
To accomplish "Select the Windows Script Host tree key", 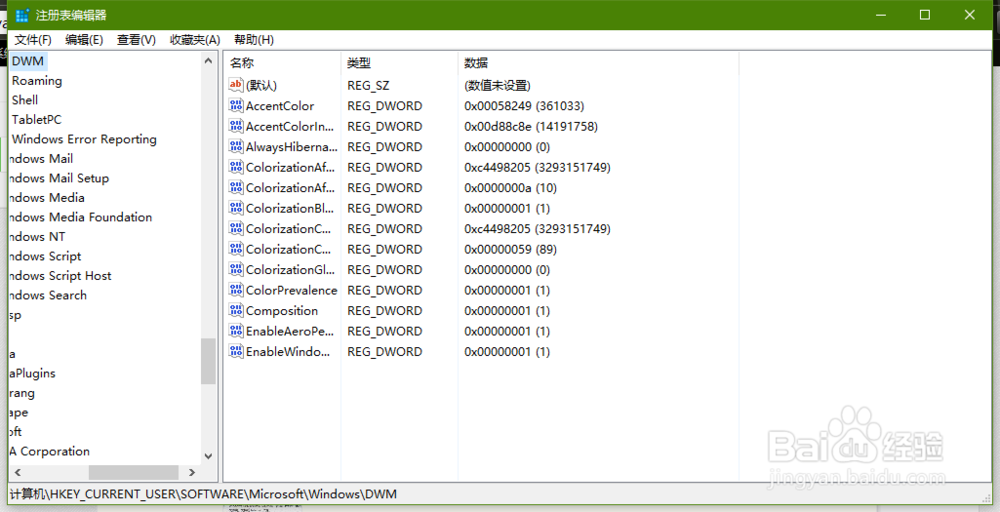I will coord(61,276).
